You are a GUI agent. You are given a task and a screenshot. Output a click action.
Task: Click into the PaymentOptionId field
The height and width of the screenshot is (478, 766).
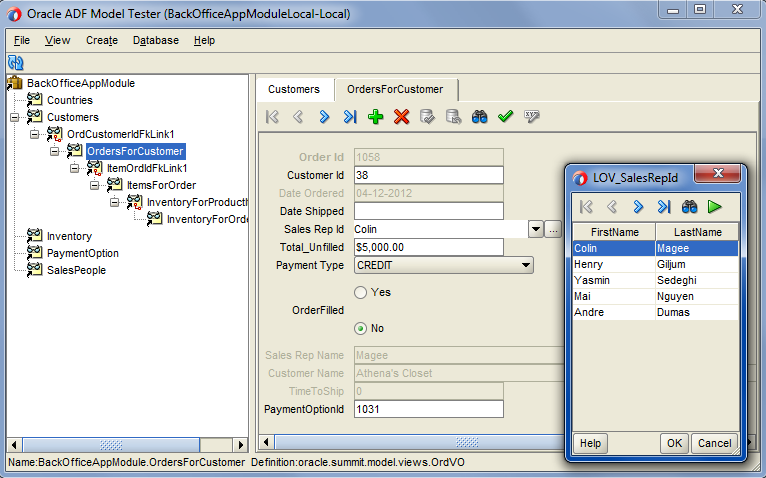tap(428, 409)
